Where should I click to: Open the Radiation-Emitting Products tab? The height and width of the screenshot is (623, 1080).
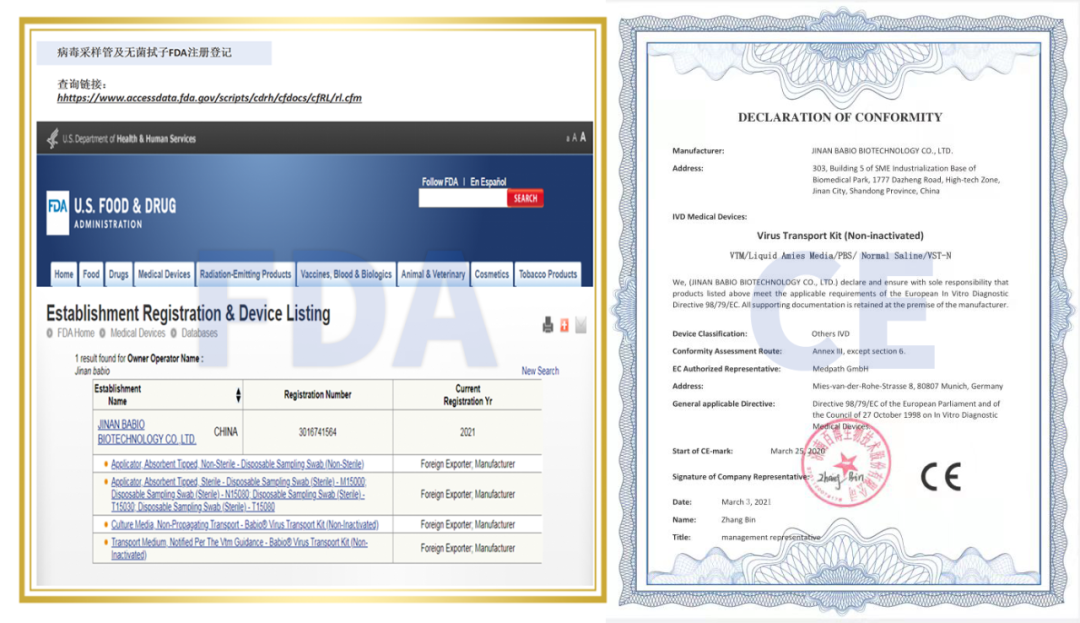[245, 274]
